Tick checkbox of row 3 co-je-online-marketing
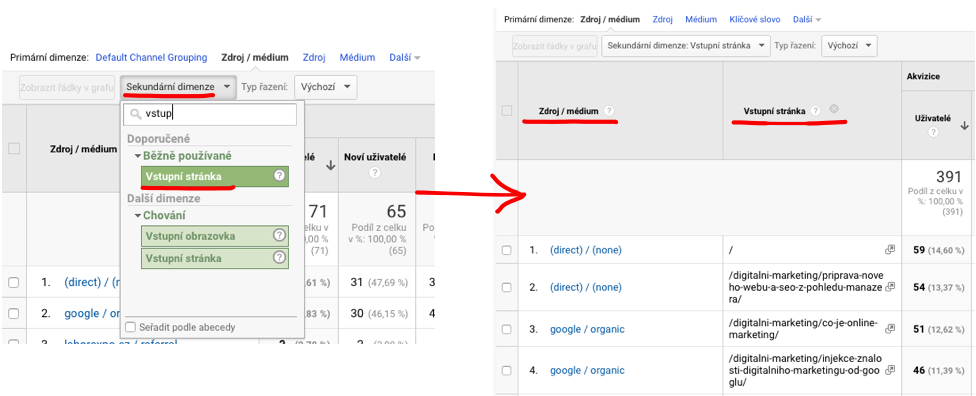This screenshot has height=396, width=976. pos(507,329)
